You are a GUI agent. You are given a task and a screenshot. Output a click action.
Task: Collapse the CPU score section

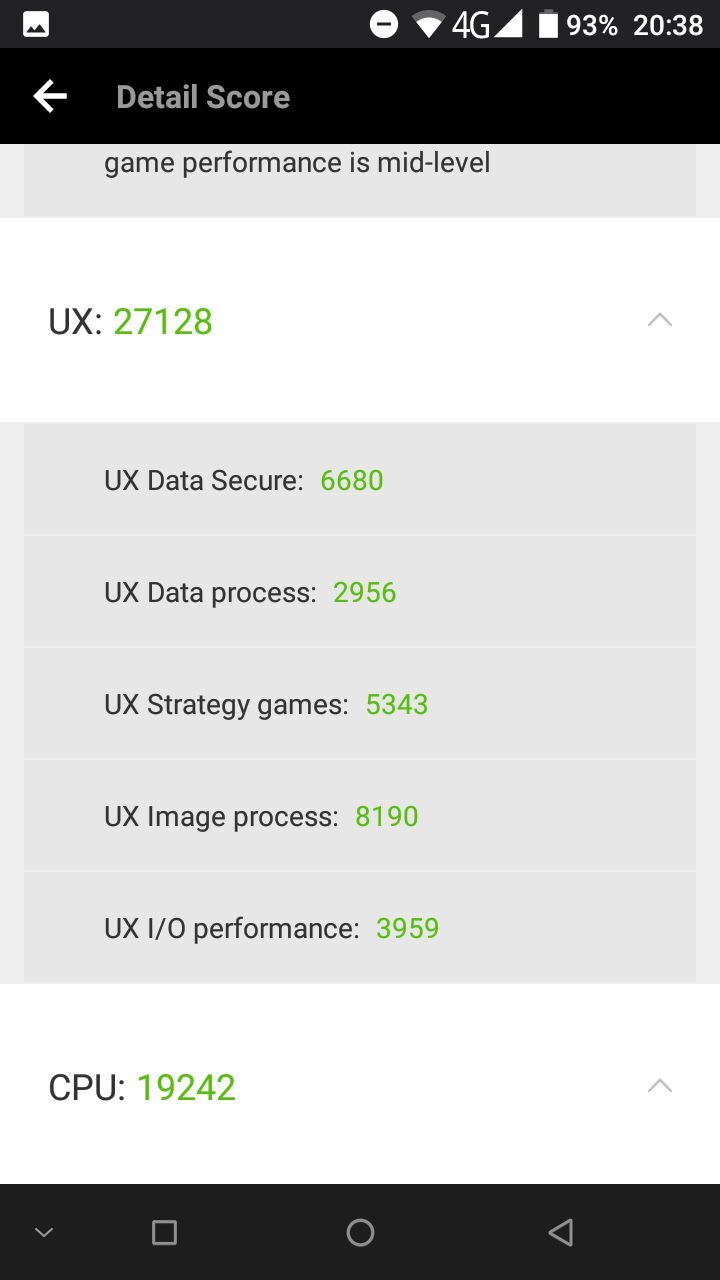click(x=660, y=1085)
